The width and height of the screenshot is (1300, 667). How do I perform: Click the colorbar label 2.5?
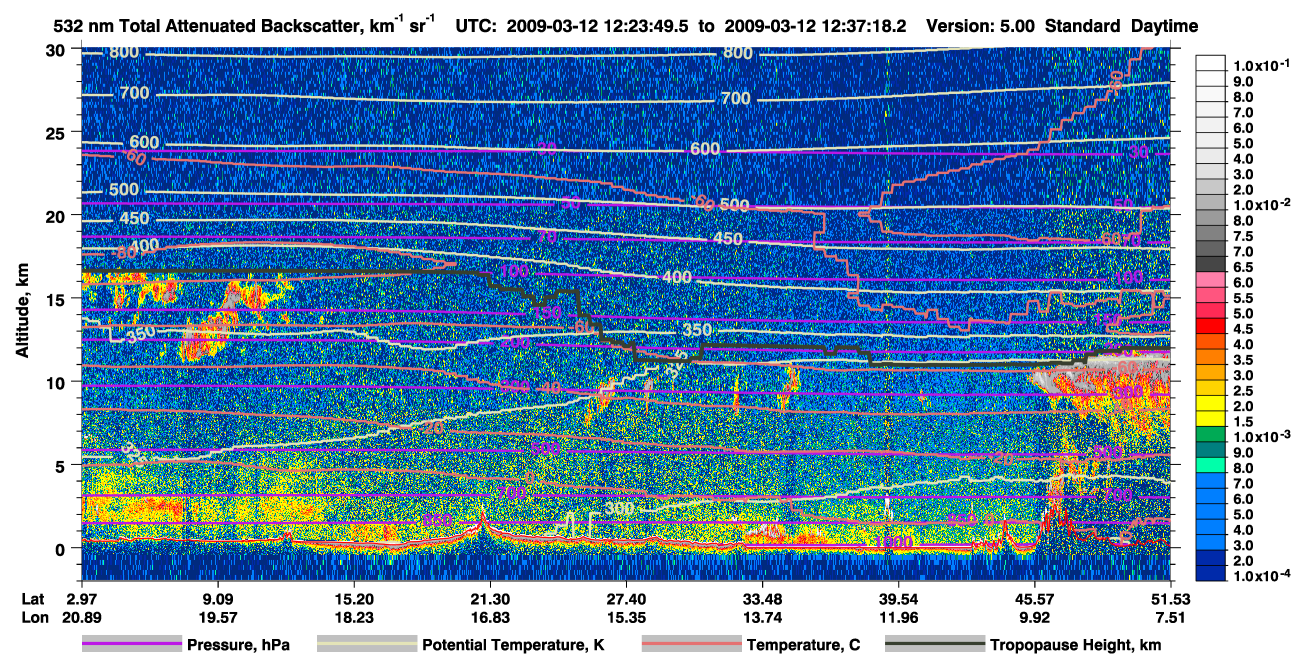click(x=1243, y=391)
